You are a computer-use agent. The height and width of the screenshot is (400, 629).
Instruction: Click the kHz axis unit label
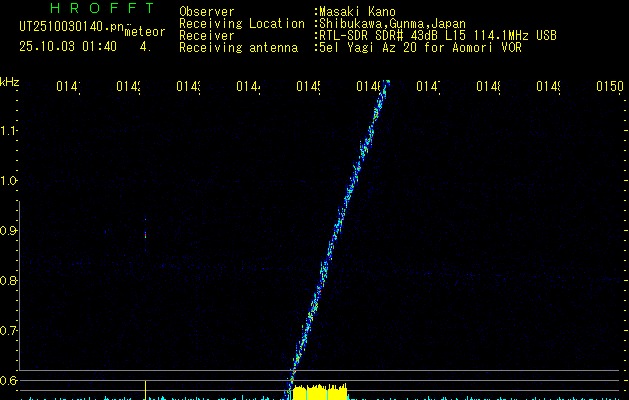(x=10, y=80)
